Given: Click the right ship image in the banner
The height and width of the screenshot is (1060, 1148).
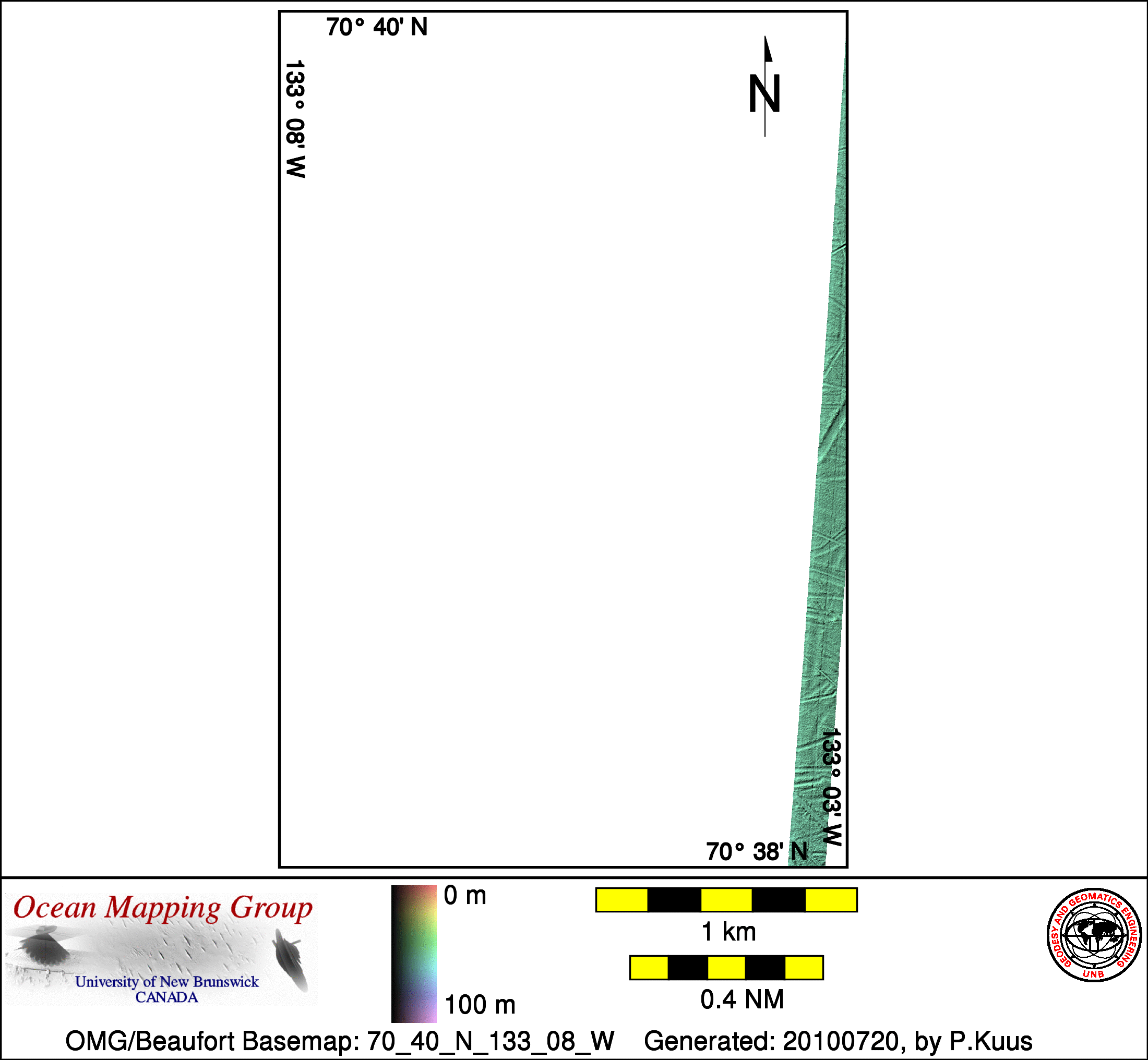Looking at the screenshot, I should click(x=288, y=958).
